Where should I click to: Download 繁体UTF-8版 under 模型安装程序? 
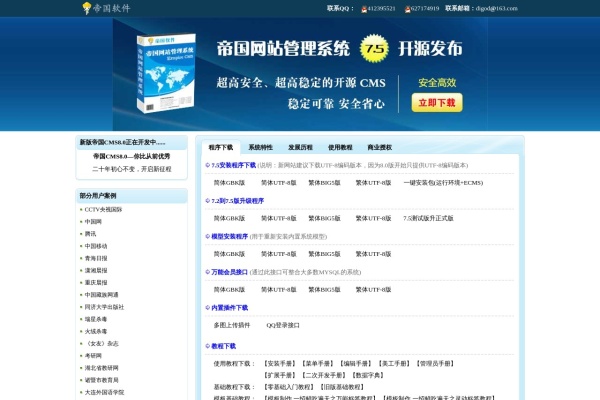click(373, 254)
